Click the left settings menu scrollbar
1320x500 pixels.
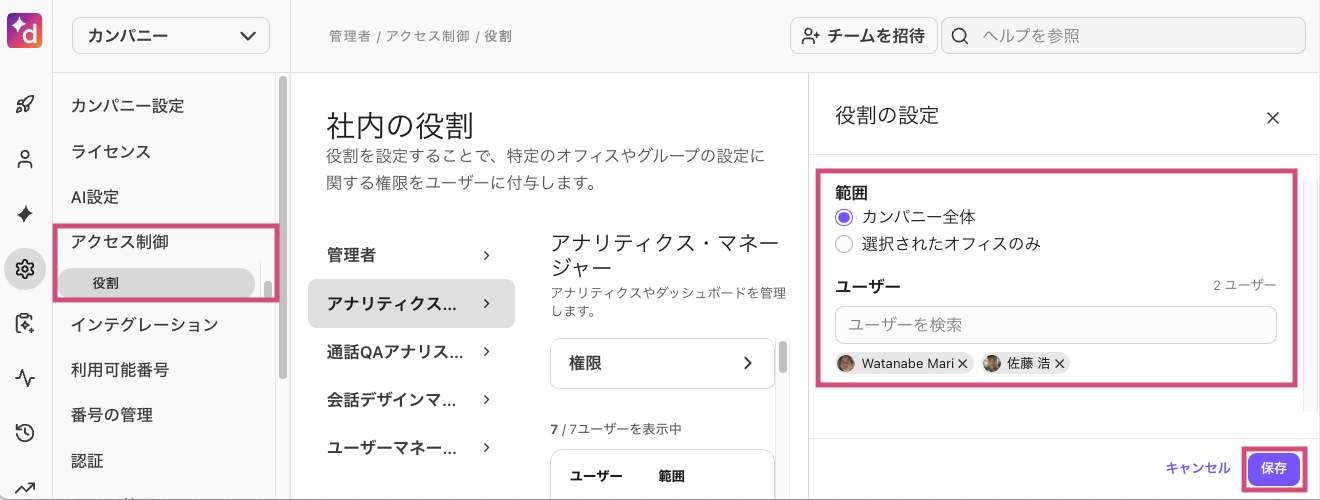pos(283,227)
